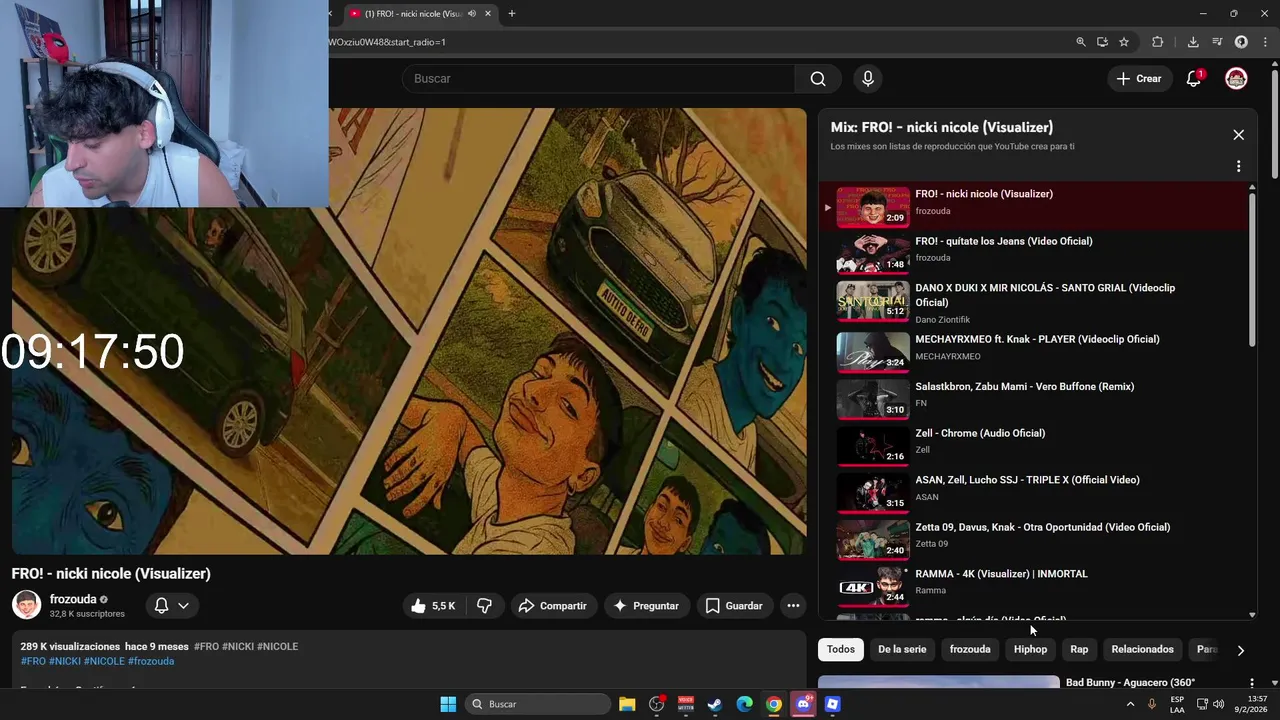This screenshot has width=1280, height=720.
Task: Expand the notification bell dropdown arrow
Action: pyautogui.click(x=183, y=606)
